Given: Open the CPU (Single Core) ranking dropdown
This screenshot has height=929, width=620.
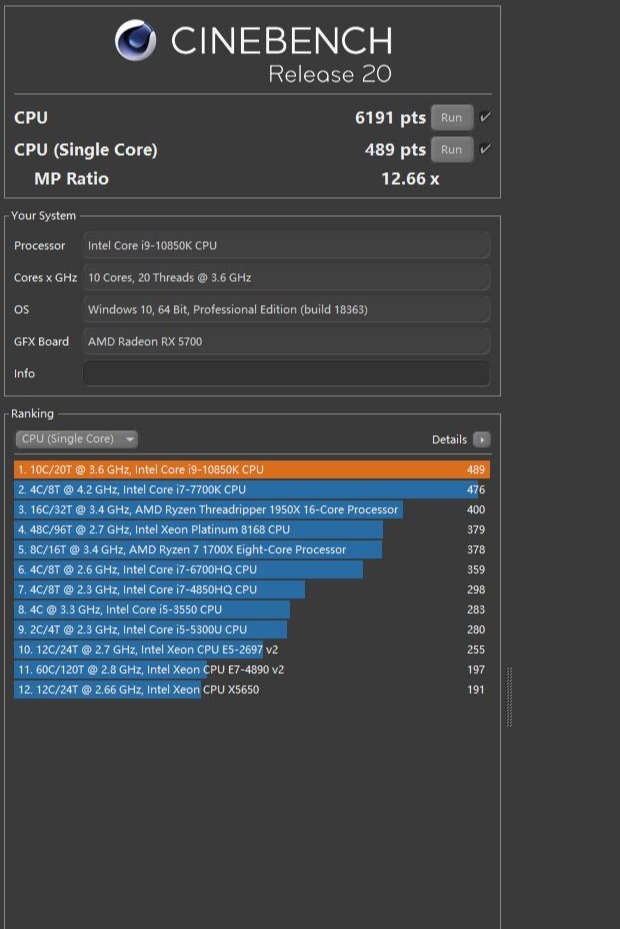Looking at the screenshot, I should [76, 439].
